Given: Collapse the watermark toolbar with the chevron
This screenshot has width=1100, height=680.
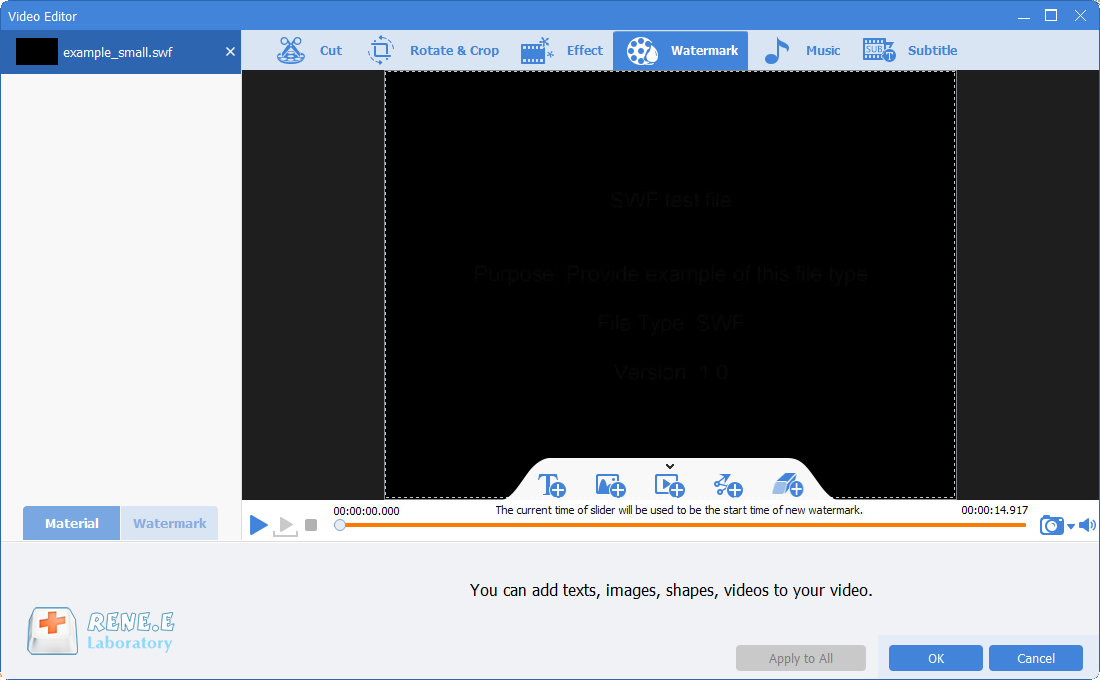Looking at the screenshot, I should (x=670, y=466).
